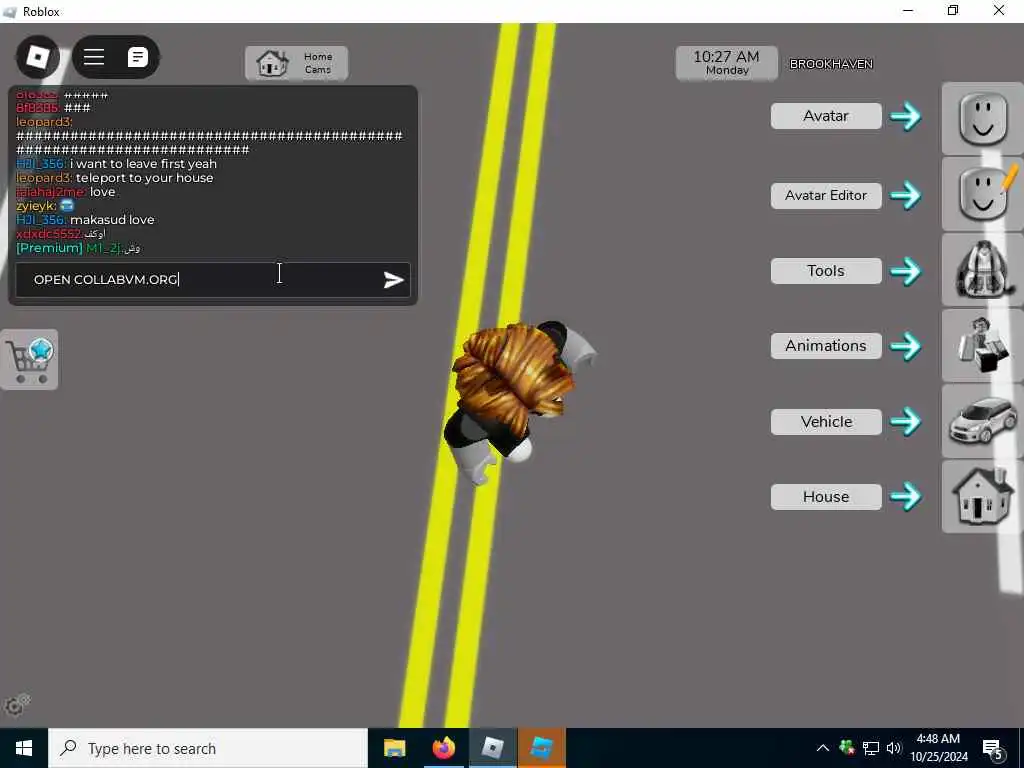This screenshot has height=768, width=1024.
Task: Open Avatar smiley face icon
Action: tap(982, 119)
